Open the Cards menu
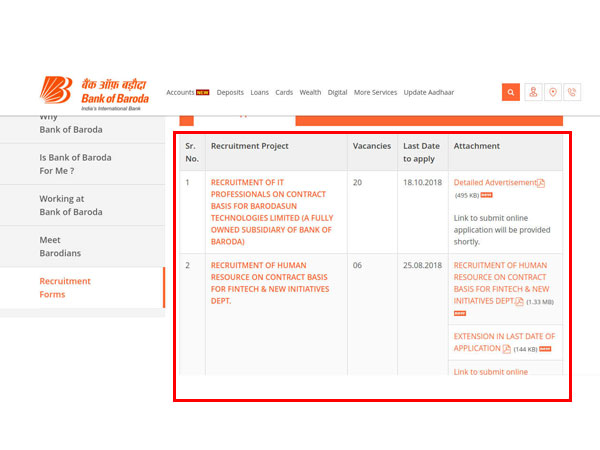Image resolution: width=600 pixels, height=450 pixels. tap(284, 92)
